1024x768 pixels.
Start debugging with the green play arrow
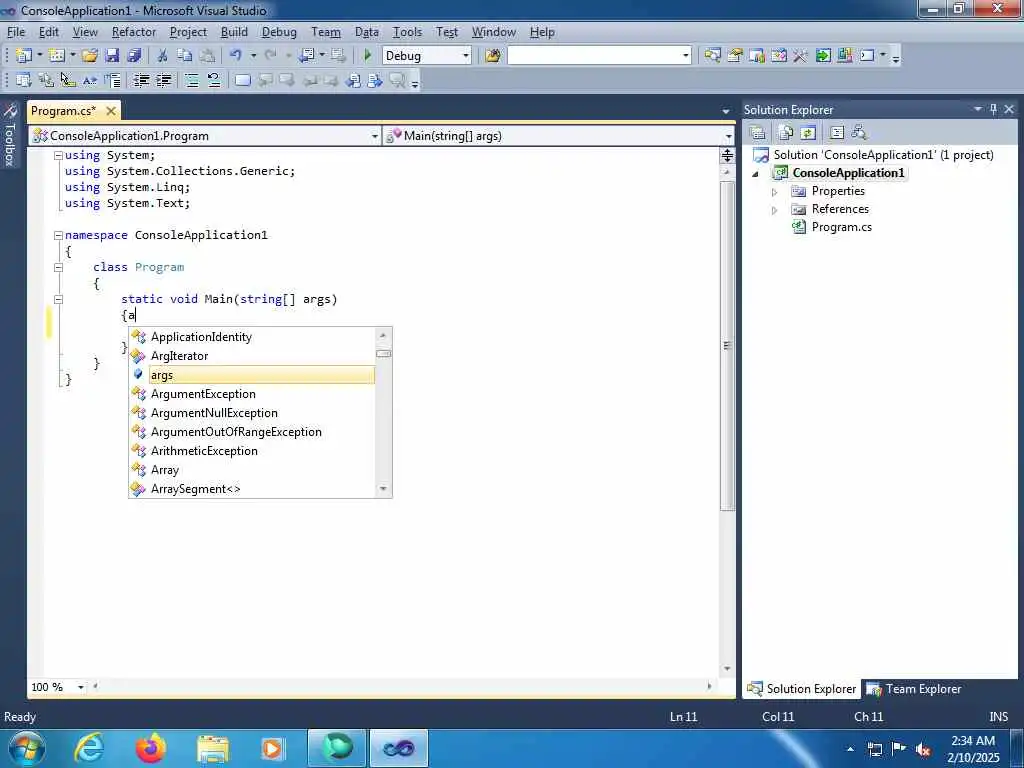[367, 56]
